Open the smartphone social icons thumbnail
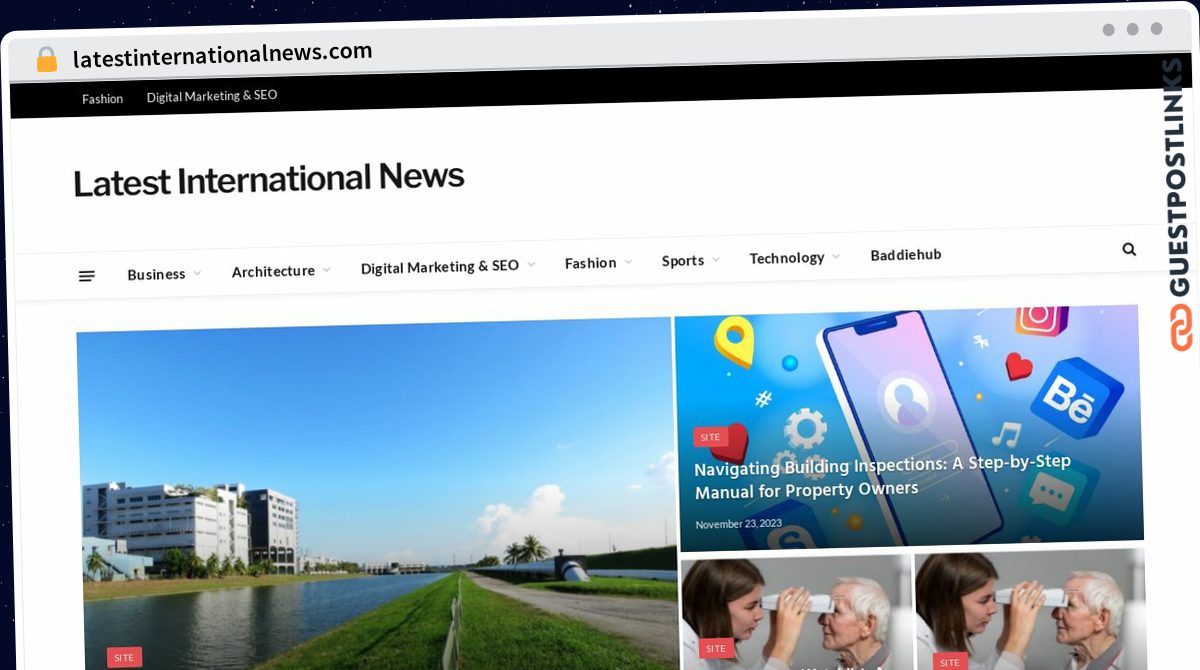Screen dimensions: 1200x670 point(909,428)
